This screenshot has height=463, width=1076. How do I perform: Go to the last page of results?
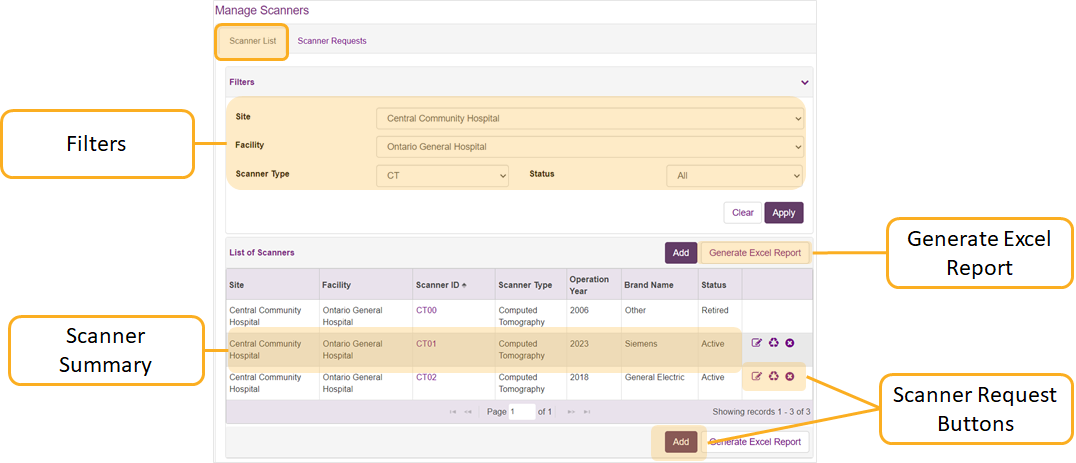tap(587, 412)
